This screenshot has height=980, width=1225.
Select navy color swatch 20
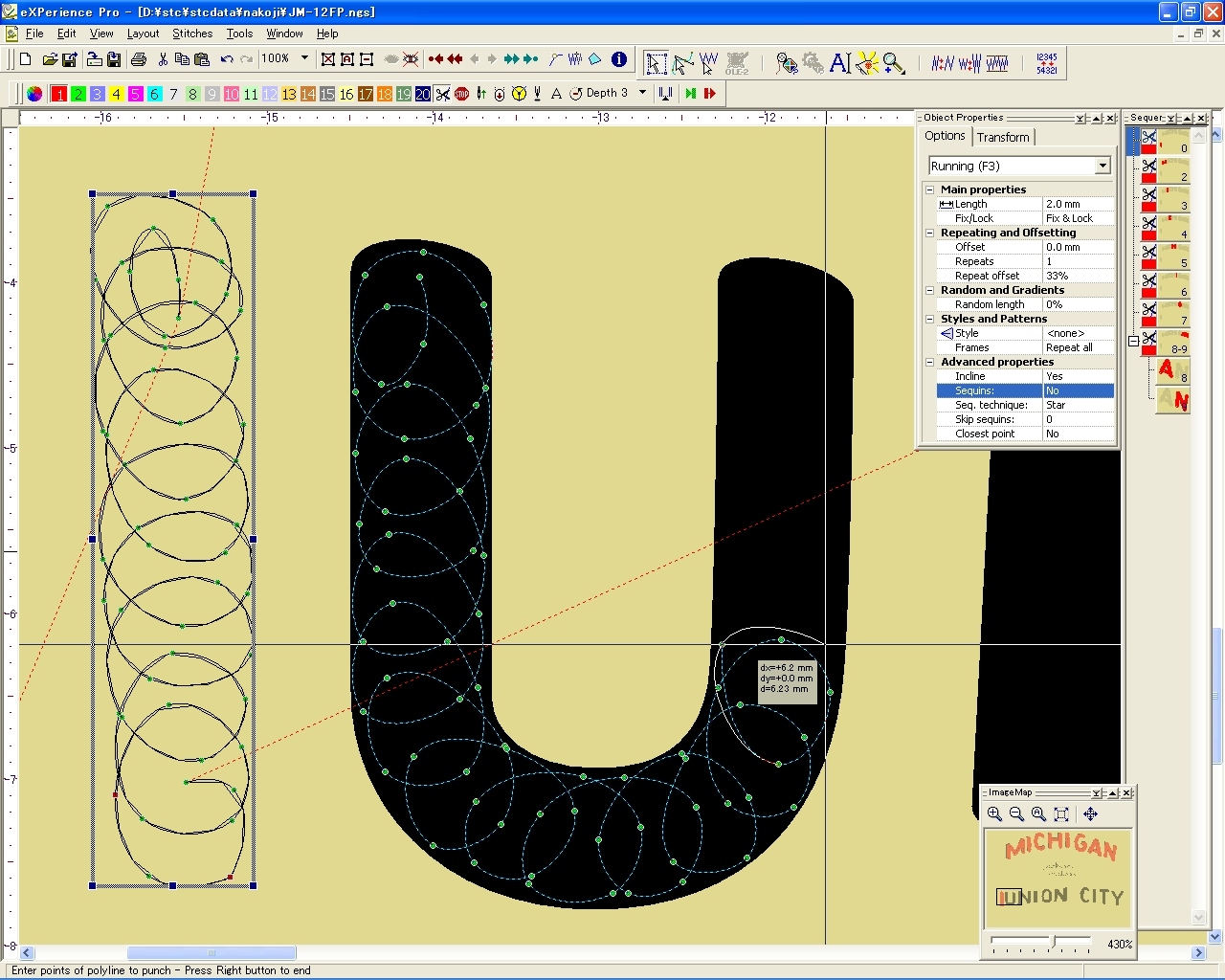coord(423,94)
